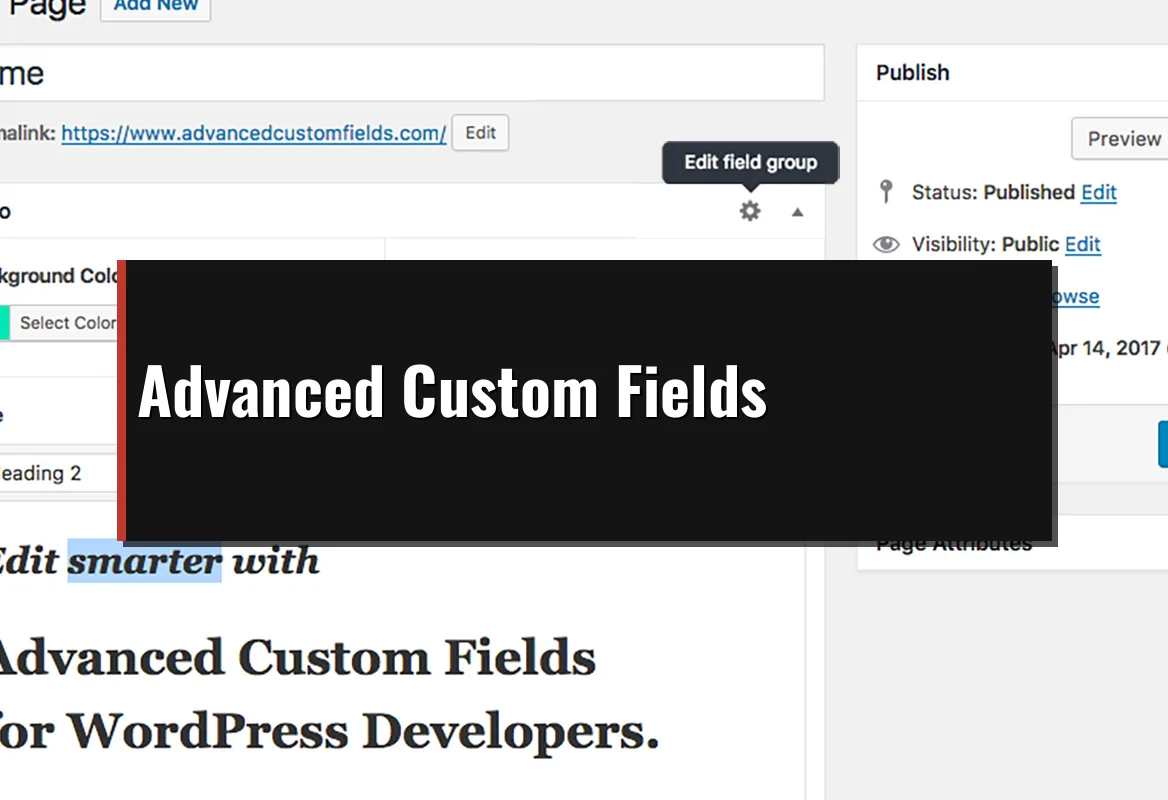Open the Heading 2 format dropdown
The height and width of the screenshot is (800, 1168).
[x=55, y=473]
